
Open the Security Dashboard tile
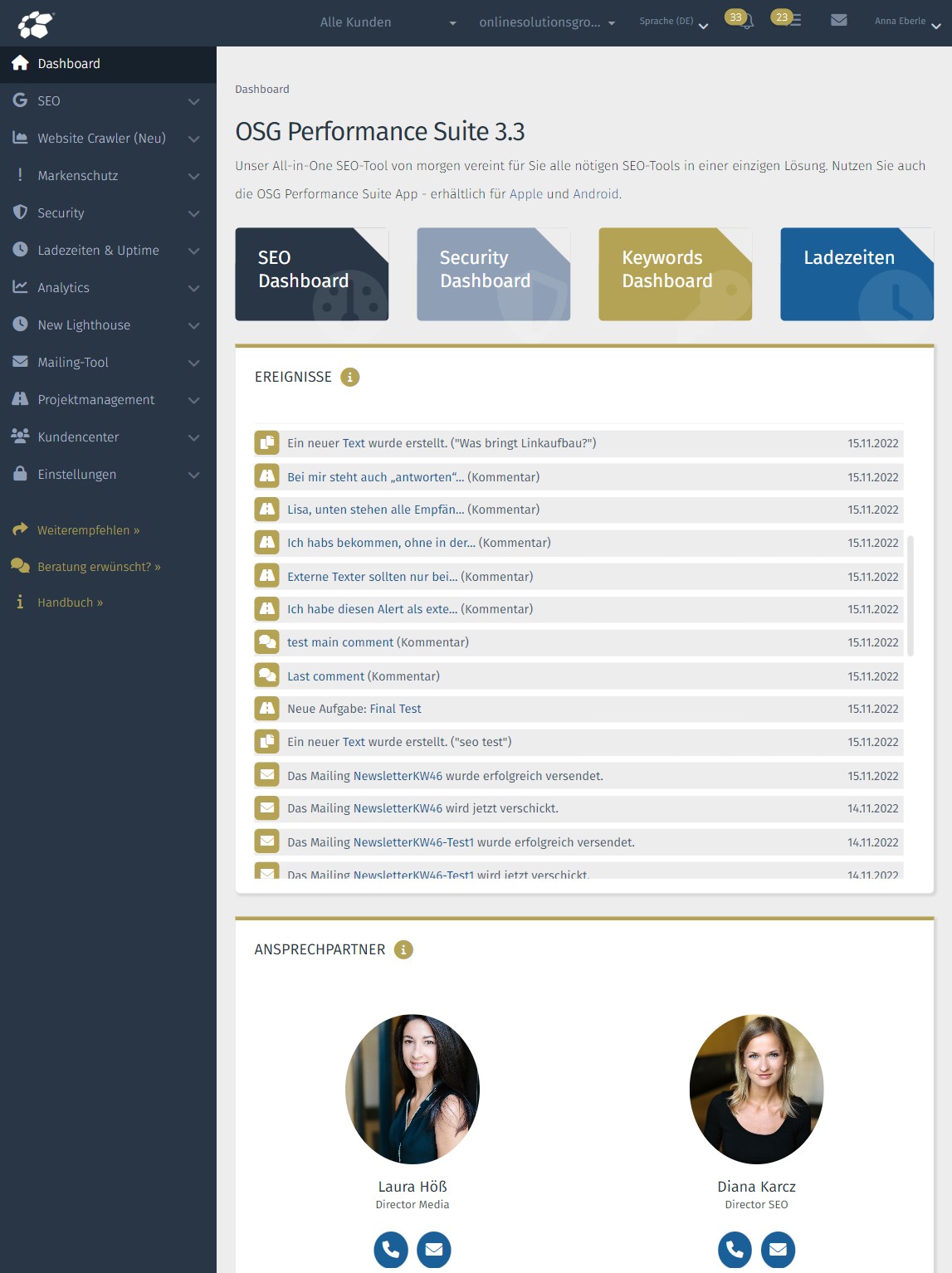pos(494,274)
